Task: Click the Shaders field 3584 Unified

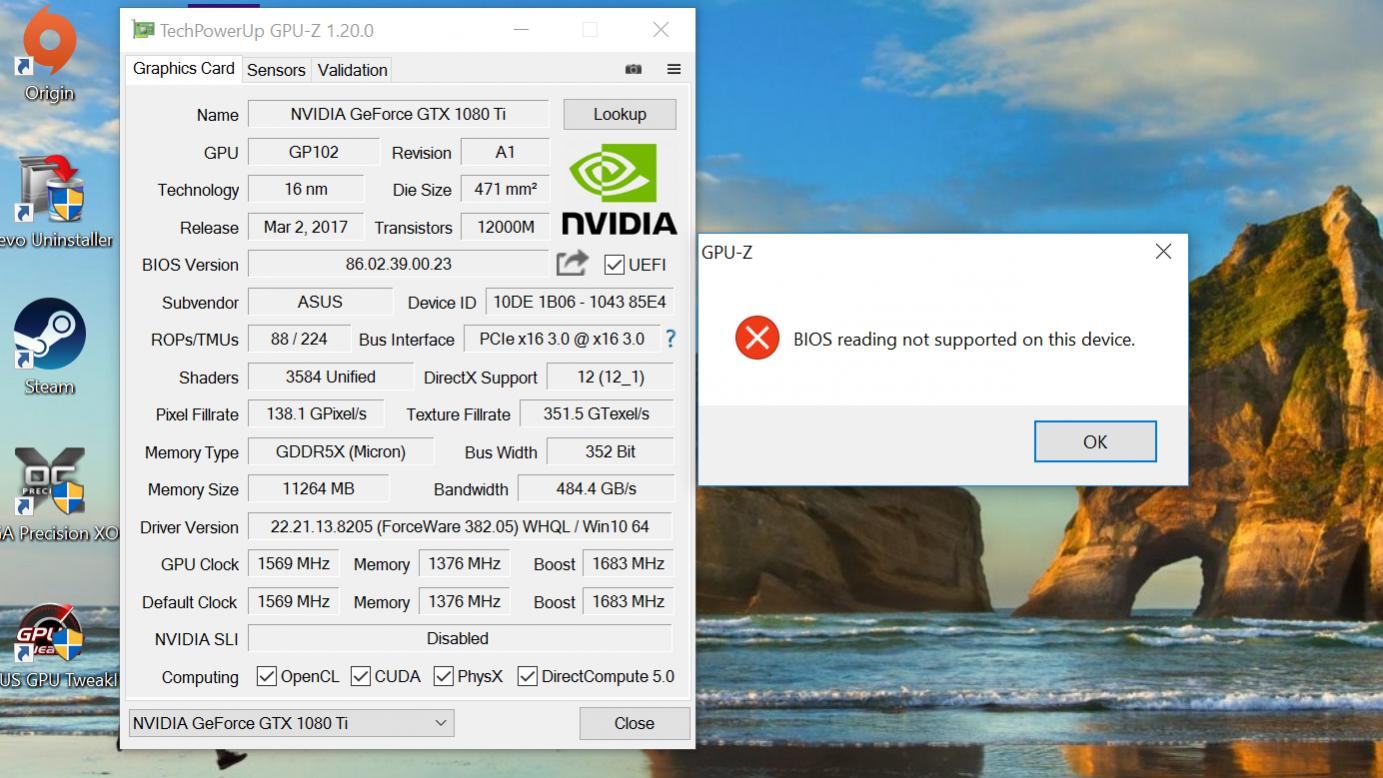Action: pyautogui.click(x=330, y=377)
